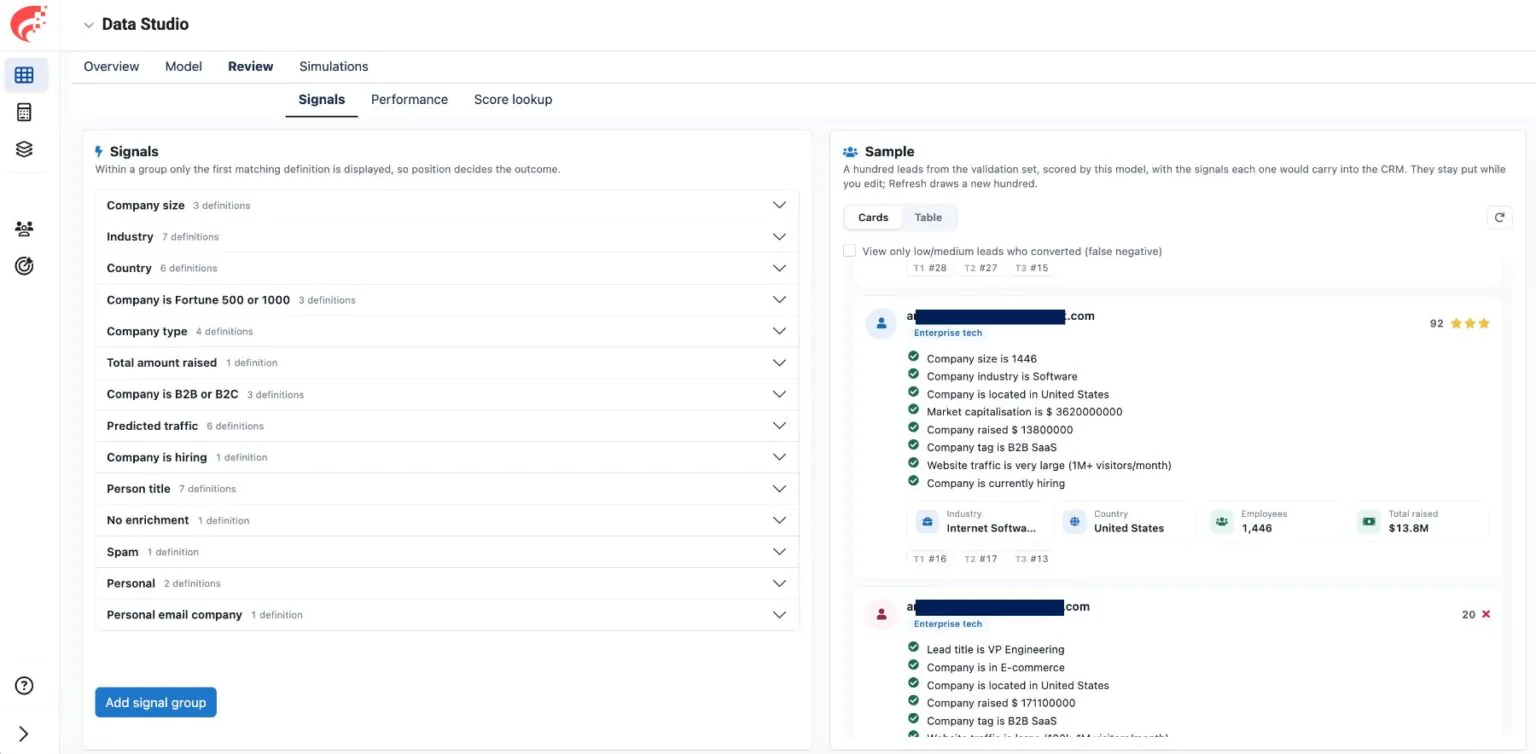Viewport: 1536px width, 754px height.
Task: Open the dropdown chevron beside Data Studio
Action: pyautogui.click(x=89, y=25)
